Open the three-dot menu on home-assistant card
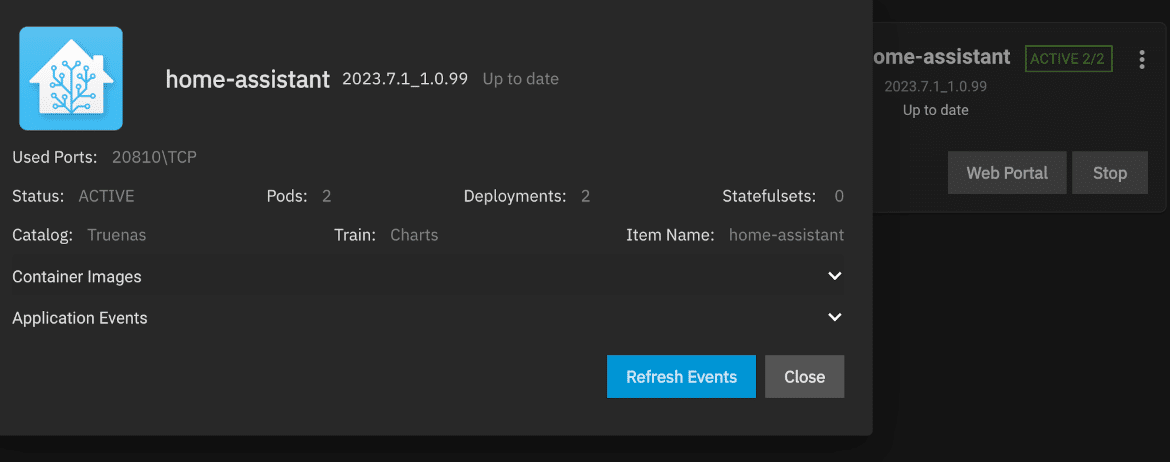This screenshot has width=1170, height=462. click(x=1142, y=60)
